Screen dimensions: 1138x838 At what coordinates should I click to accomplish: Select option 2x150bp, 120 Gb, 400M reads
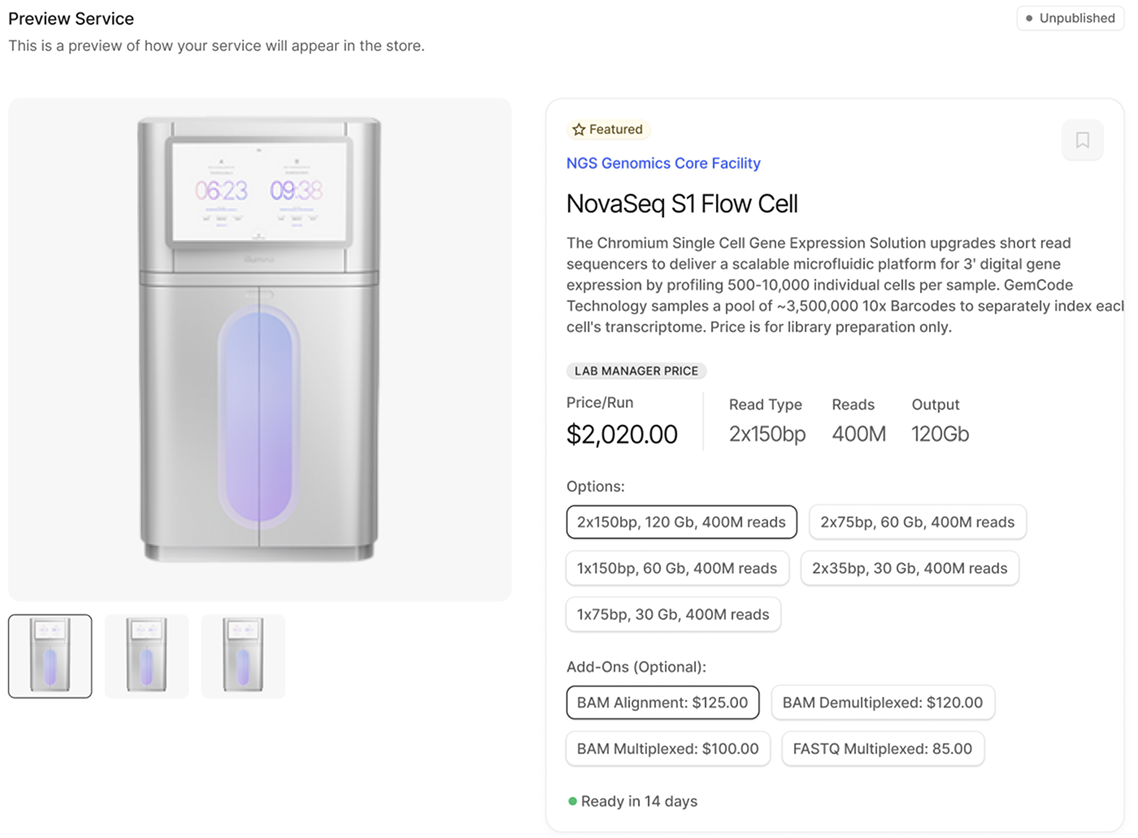(681, 522)
